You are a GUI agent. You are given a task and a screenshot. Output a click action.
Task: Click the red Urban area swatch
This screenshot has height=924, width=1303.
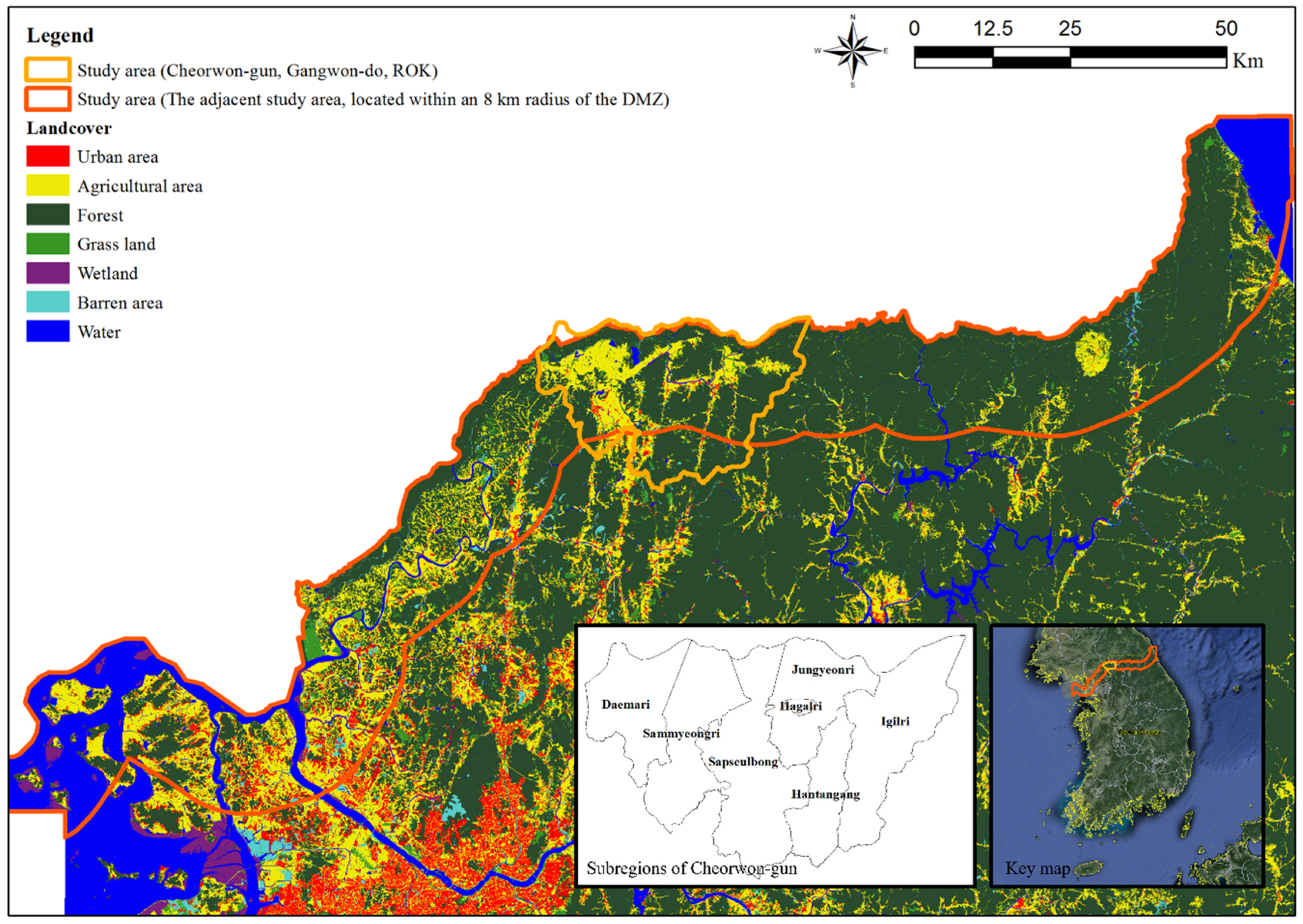click(48, 156)
